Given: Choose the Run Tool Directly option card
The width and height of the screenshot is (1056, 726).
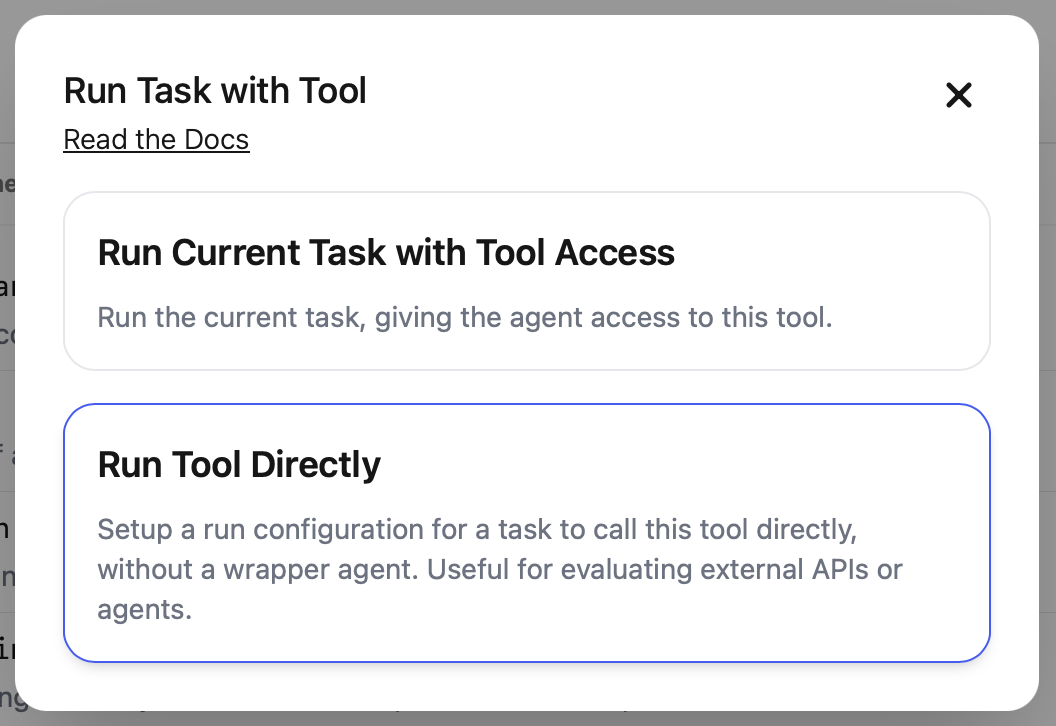Looking at the screenshot, I should 526,533.
